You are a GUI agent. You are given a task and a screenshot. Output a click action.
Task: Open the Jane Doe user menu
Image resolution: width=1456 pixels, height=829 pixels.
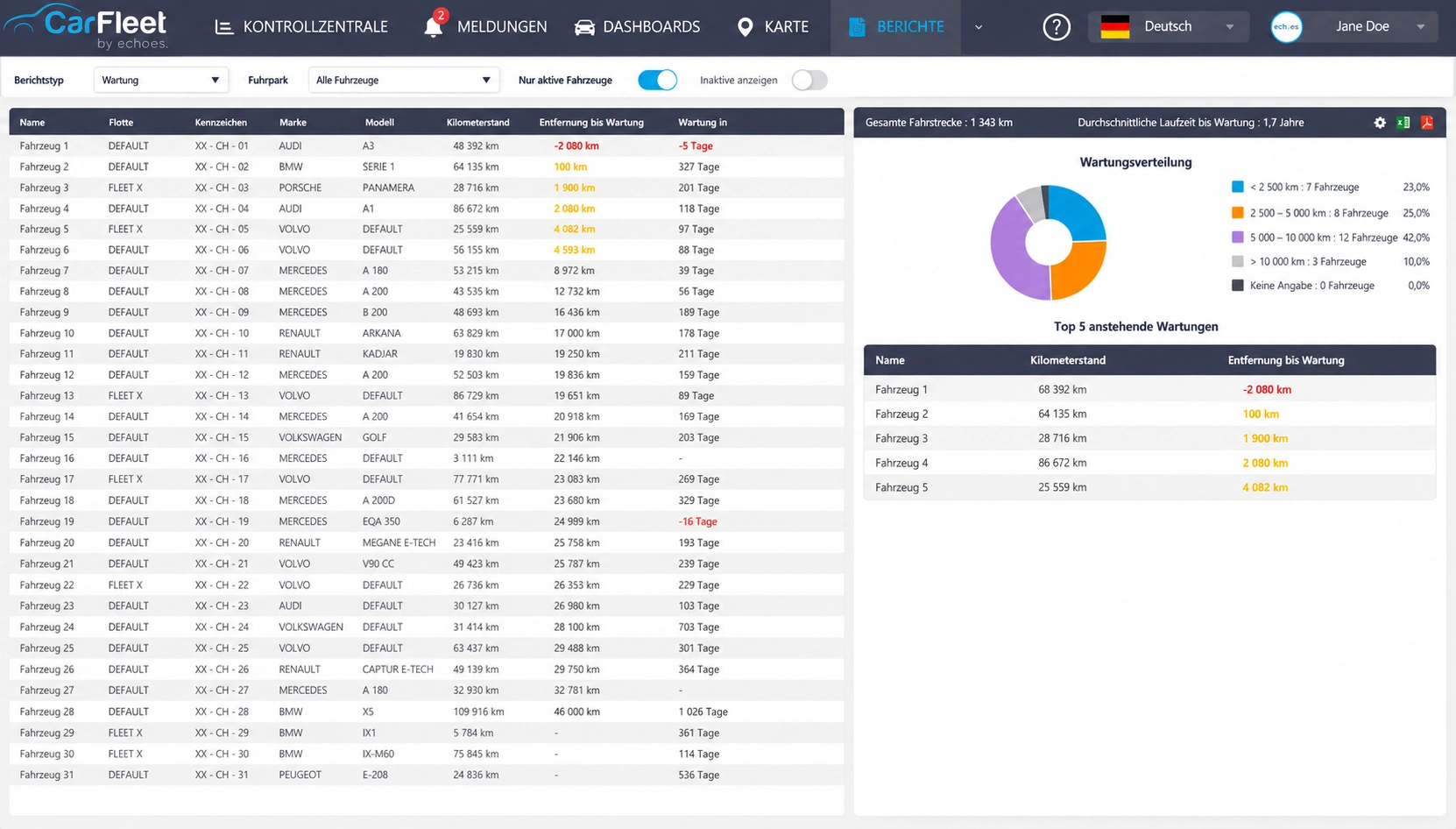coord(1354,27)
